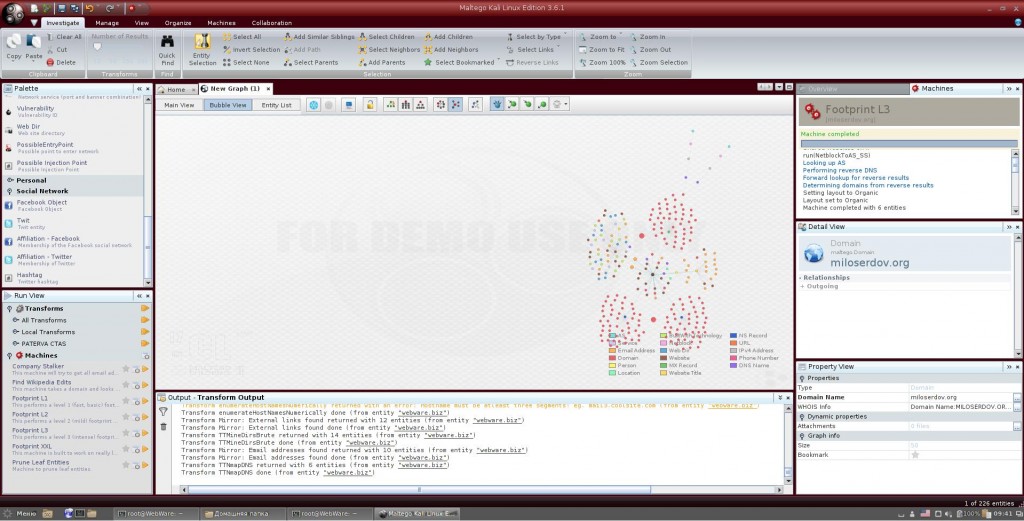Screen dimensions: 1024x521
Task: Click Invert Selection button
Action: [x=251, y=50]
